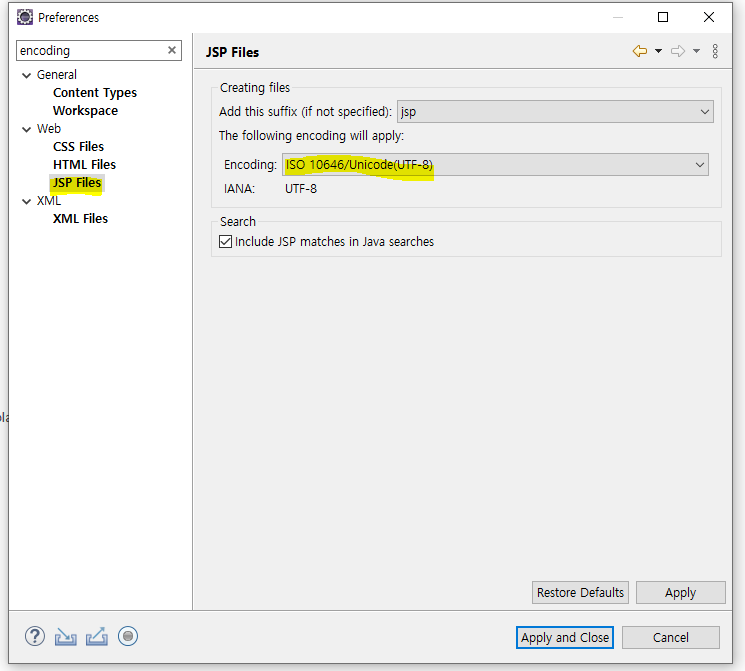The width and height of the screenshot is (745, 671).
Task: Toggle Include JSP matches in Java searches
Action: pos(226,241)
